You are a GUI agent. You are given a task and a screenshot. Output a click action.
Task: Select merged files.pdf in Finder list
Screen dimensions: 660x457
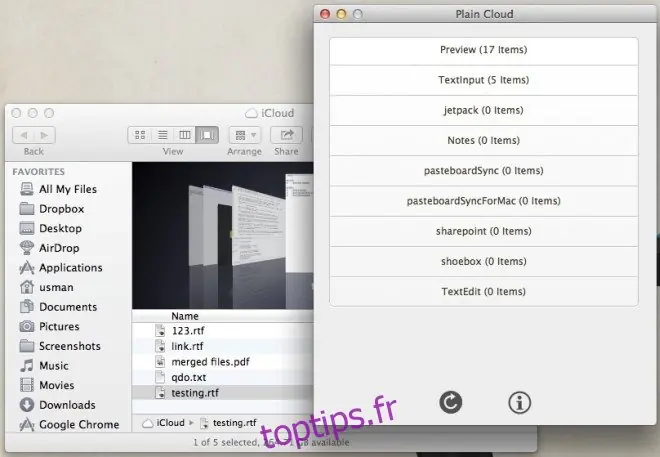pyautogui.click(x=223, y=362)
